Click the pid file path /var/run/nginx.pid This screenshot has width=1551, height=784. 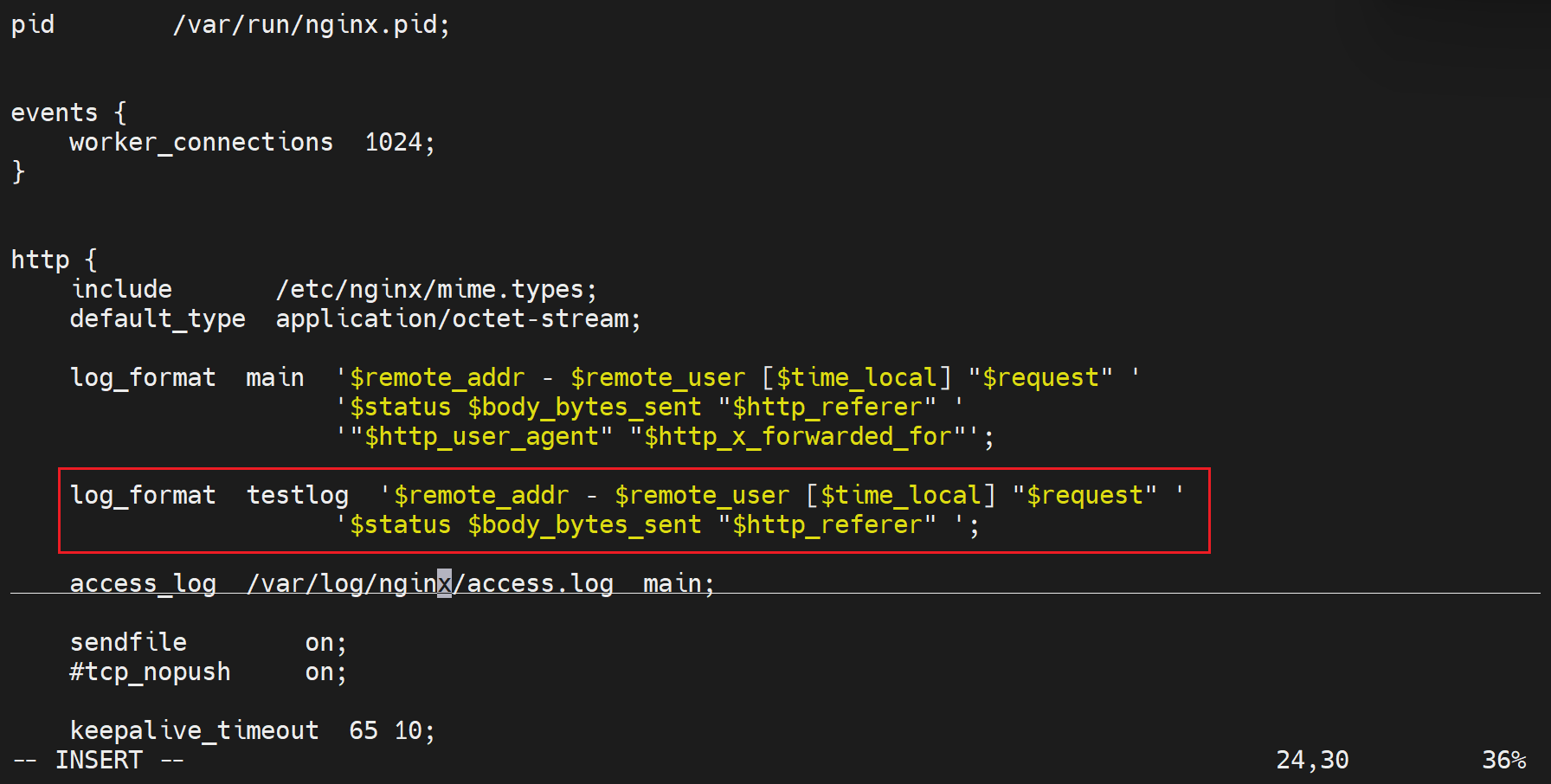(x=311, y=24)
